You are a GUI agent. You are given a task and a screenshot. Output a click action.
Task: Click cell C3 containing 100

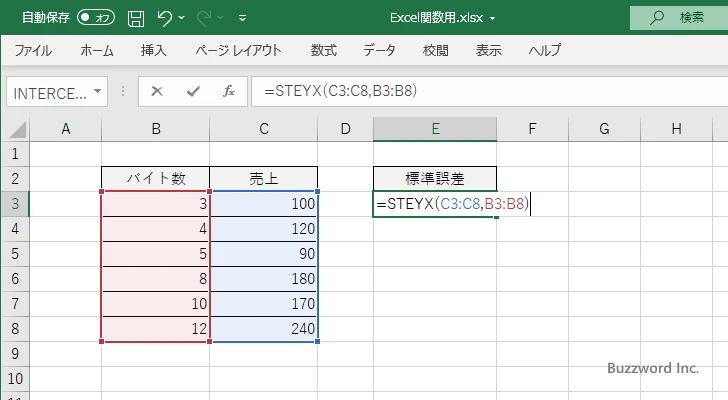coord(264,204)
